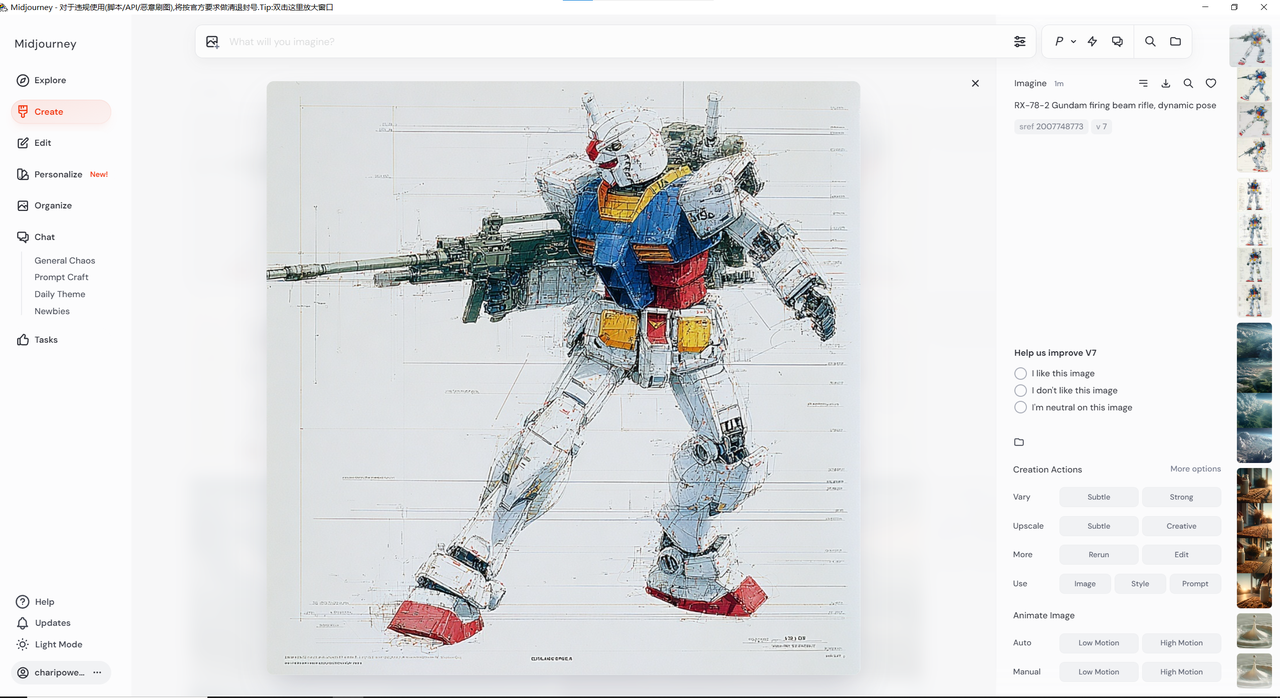Select 'I don't like this image' option
This screenshot has height=698, width=1280.
[1020, 390]
